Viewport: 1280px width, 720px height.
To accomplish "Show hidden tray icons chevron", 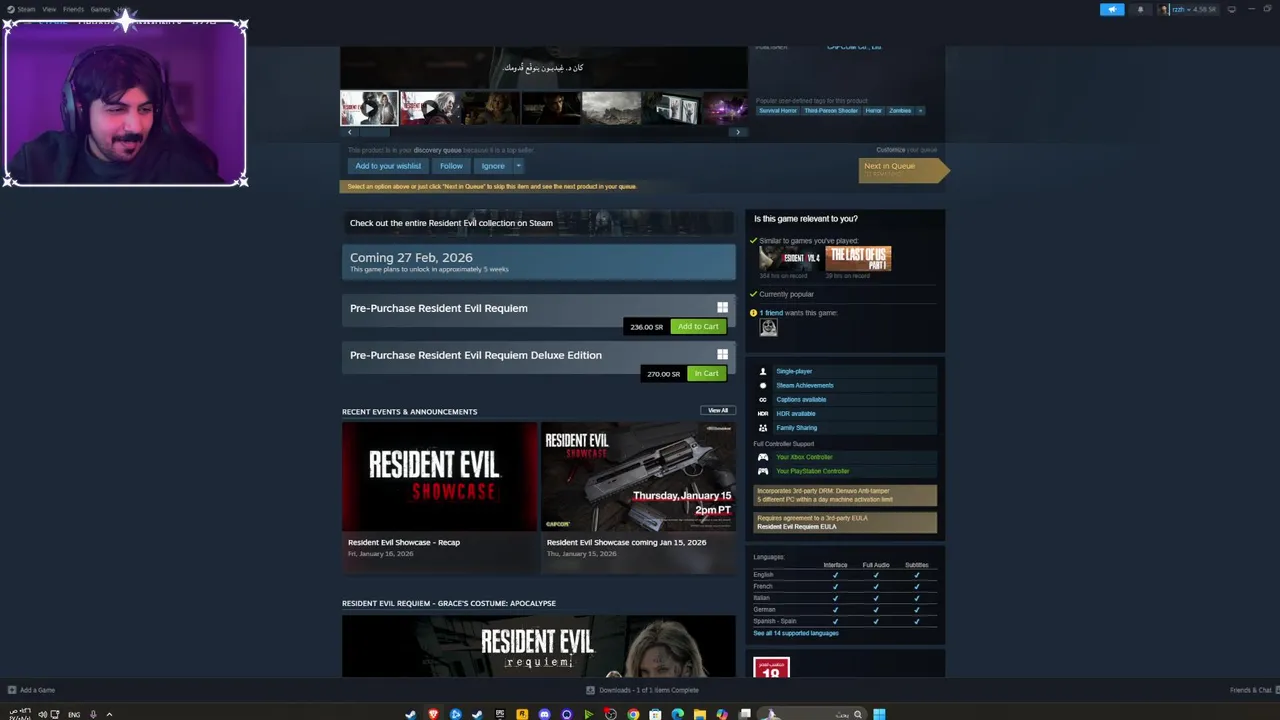I will (x=109, y=714).
